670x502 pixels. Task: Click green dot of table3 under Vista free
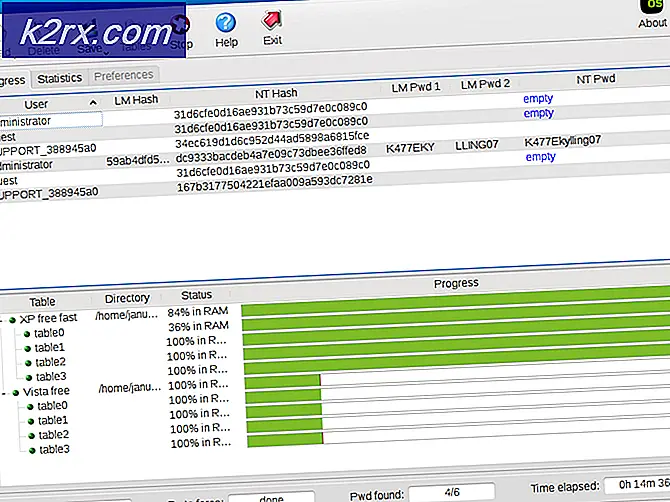32,451
